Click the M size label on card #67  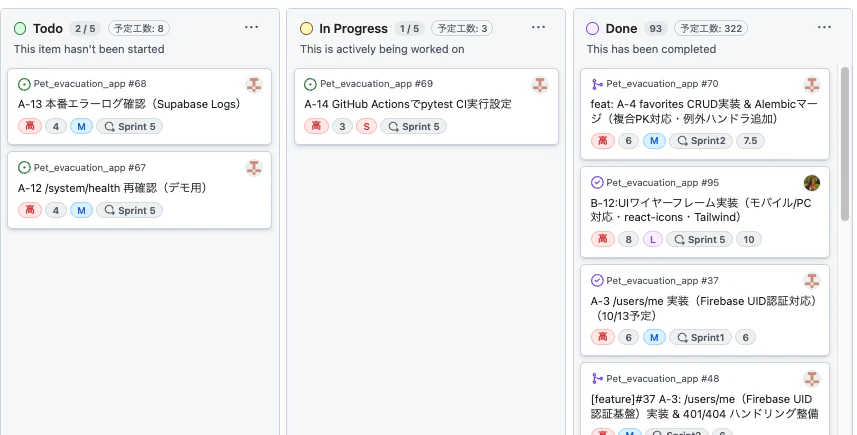coord(81,210)
